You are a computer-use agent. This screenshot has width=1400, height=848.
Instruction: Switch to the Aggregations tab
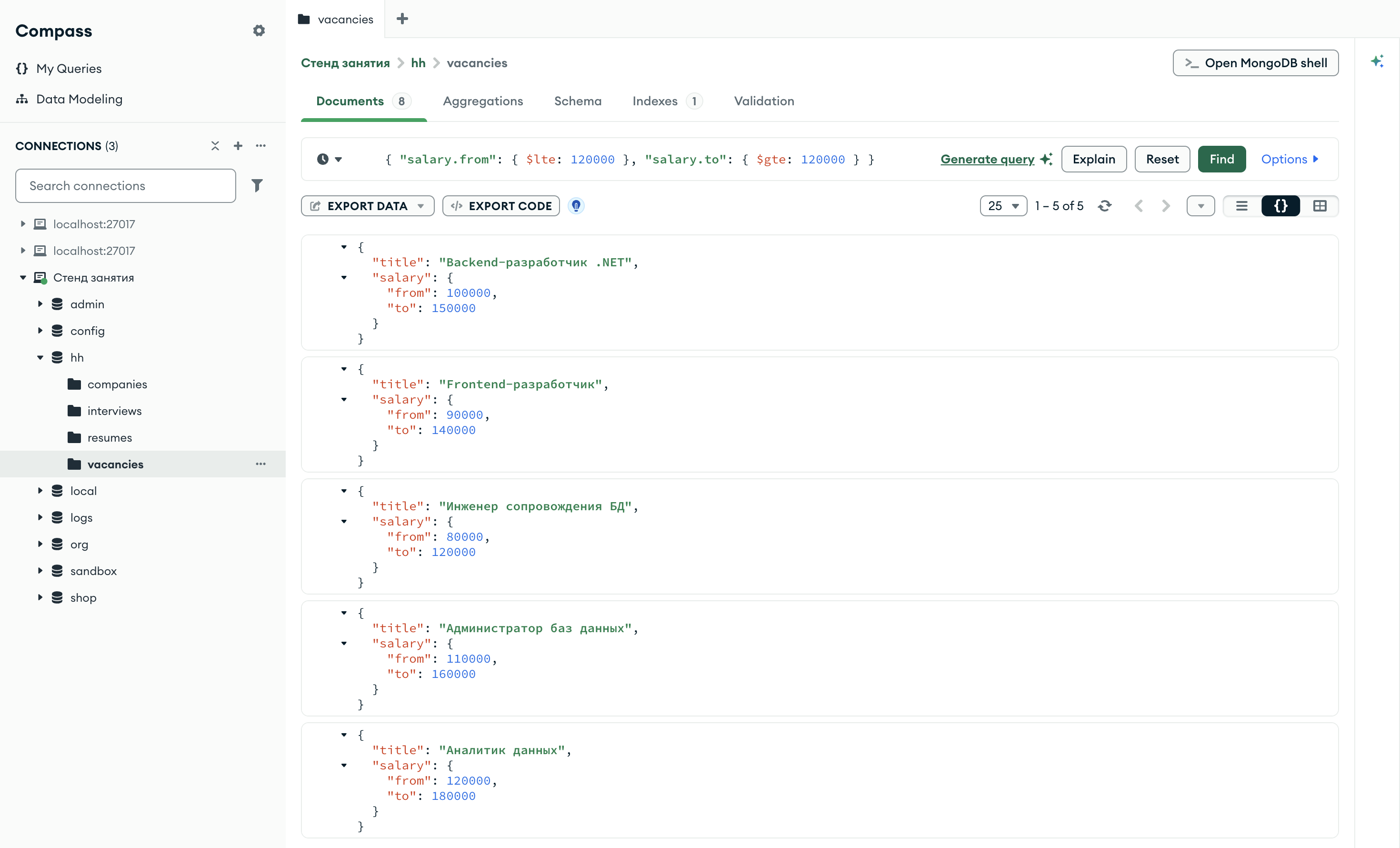coord(483,101)
